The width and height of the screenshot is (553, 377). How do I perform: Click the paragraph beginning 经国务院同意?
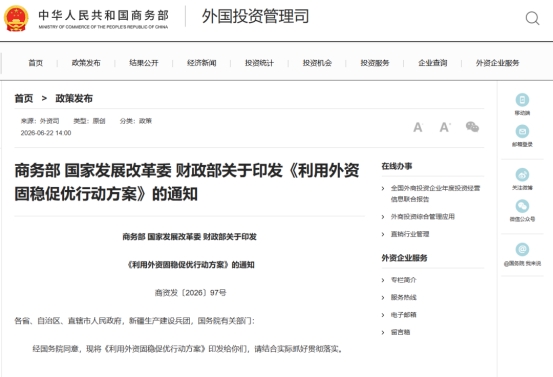(x=188, y=349)
